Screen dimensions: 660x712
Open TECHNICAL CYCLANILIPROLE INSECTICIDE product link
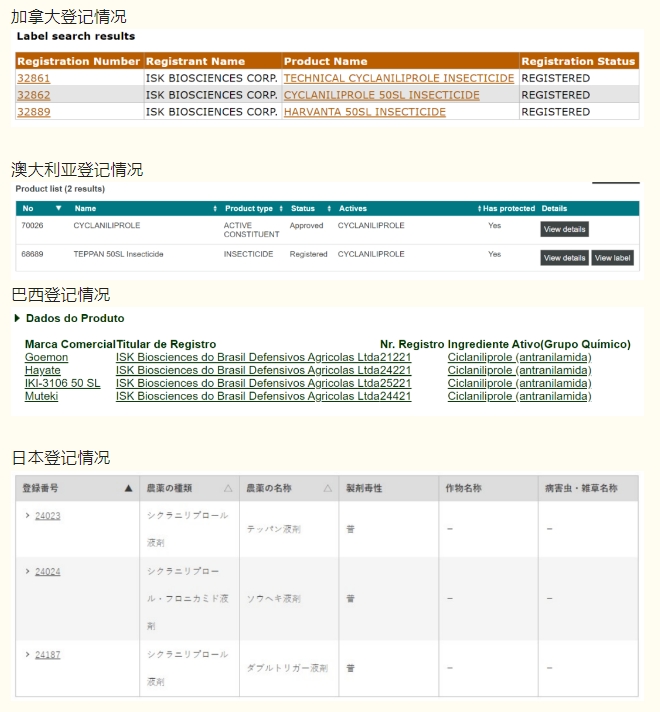point(399,78)
